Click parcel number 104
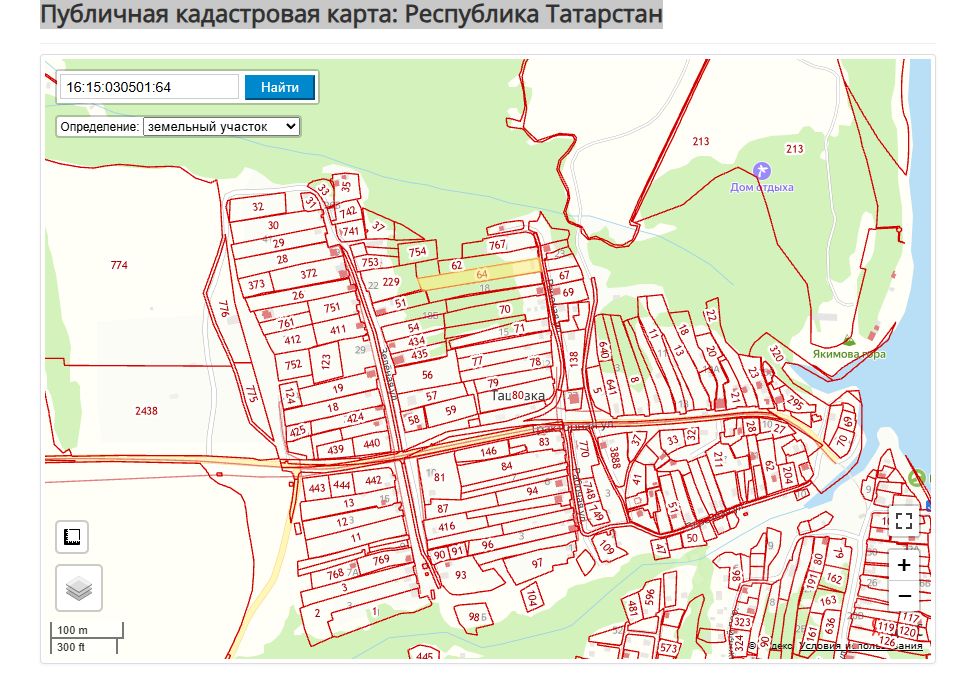Screen dimensions: 961x676 [531, 597]
